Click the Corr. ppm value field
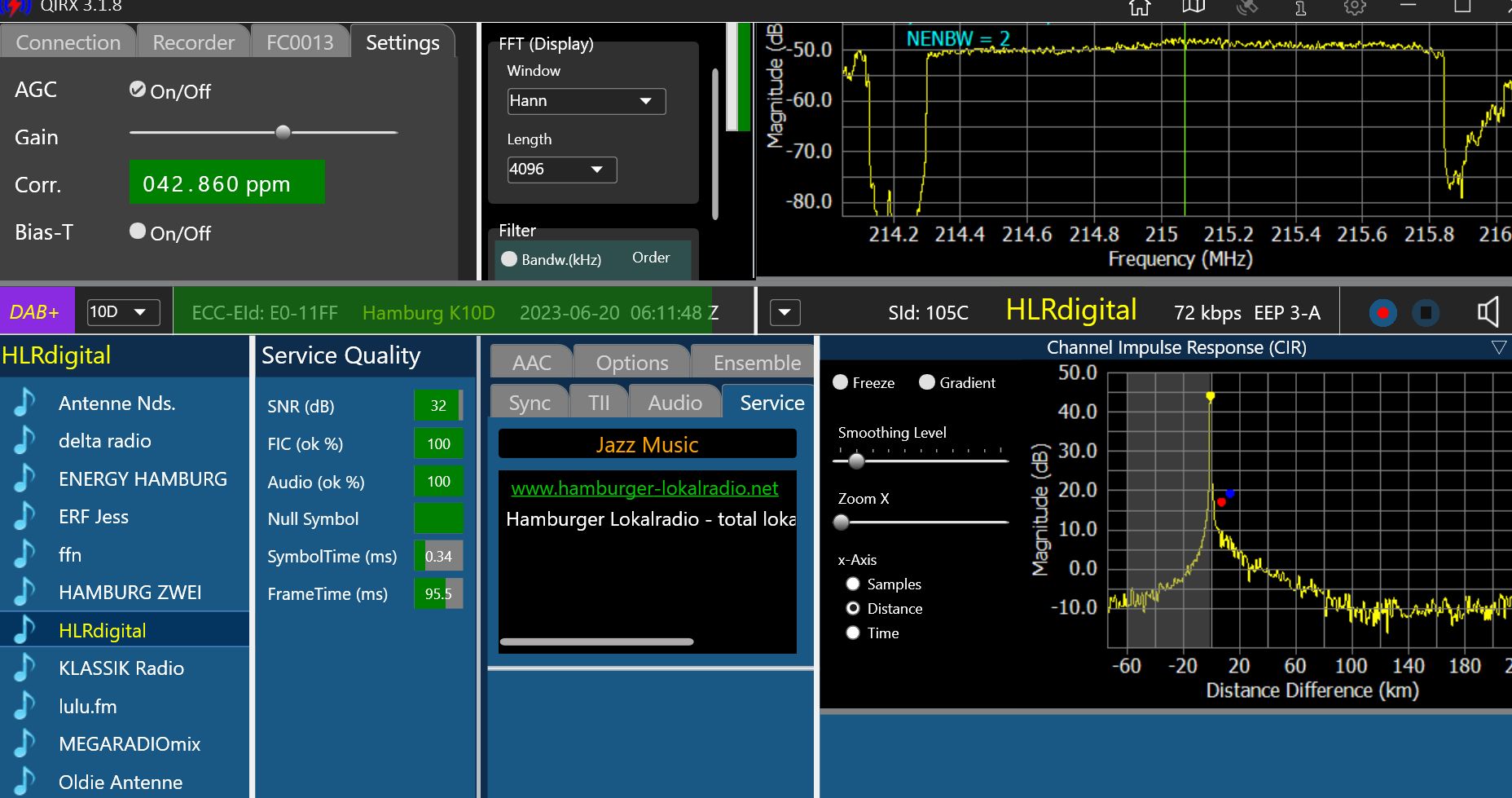1512x798 pixels. (x=226, y=183)
